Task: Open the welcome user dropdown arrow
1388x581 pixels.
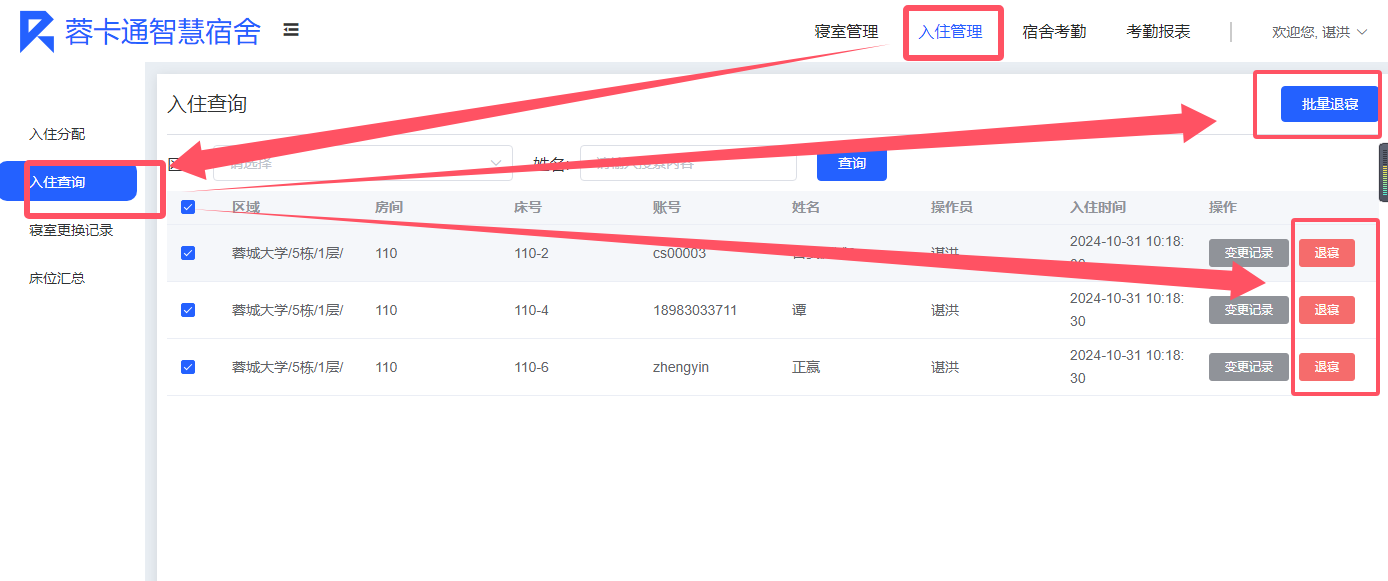Action: [x=1359, y=33]
